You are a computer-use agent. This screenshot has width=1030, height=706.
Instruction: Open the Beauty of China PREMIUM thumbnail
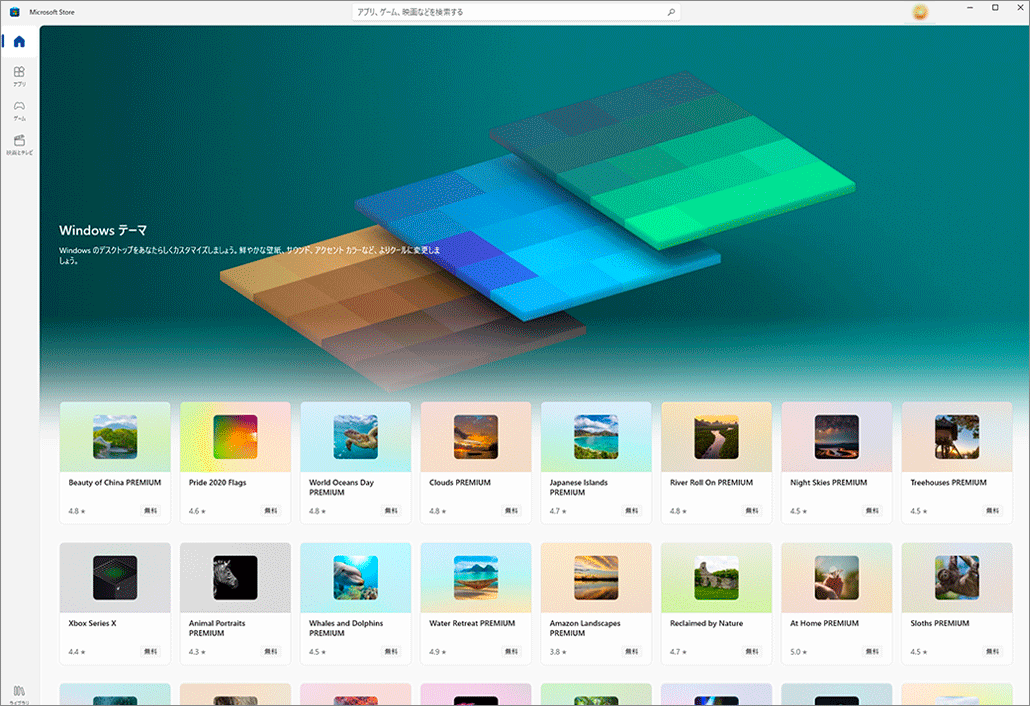[115, 437]
